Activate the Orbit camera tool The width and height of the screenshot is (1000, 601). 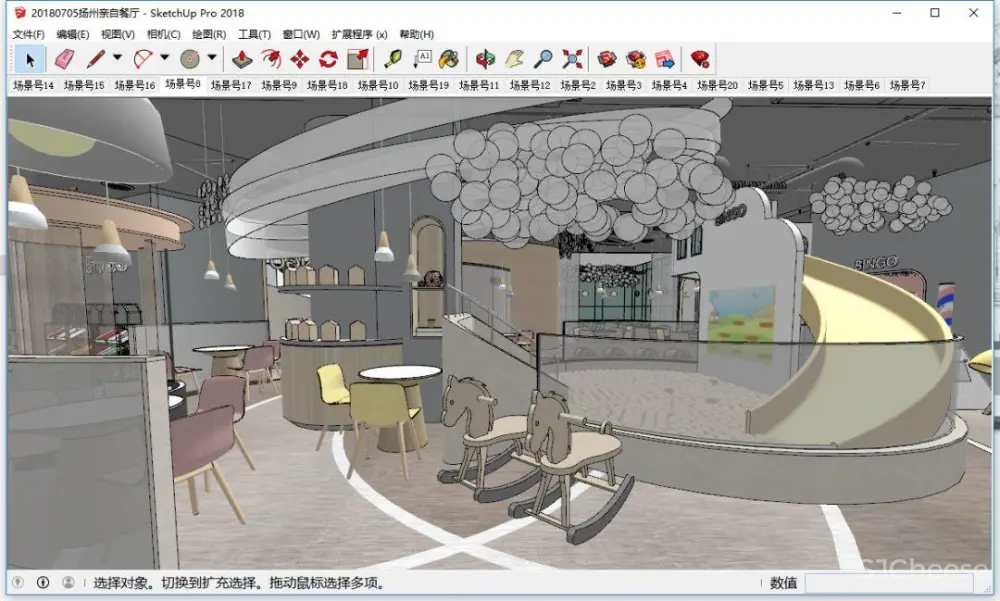coord(485,59)
